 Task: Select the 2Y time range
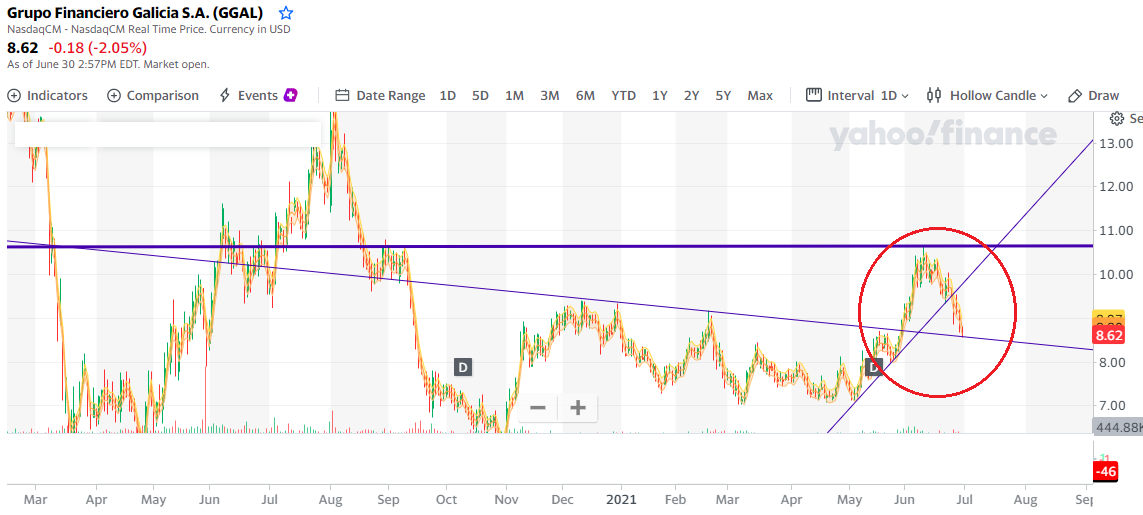point(691,96)
